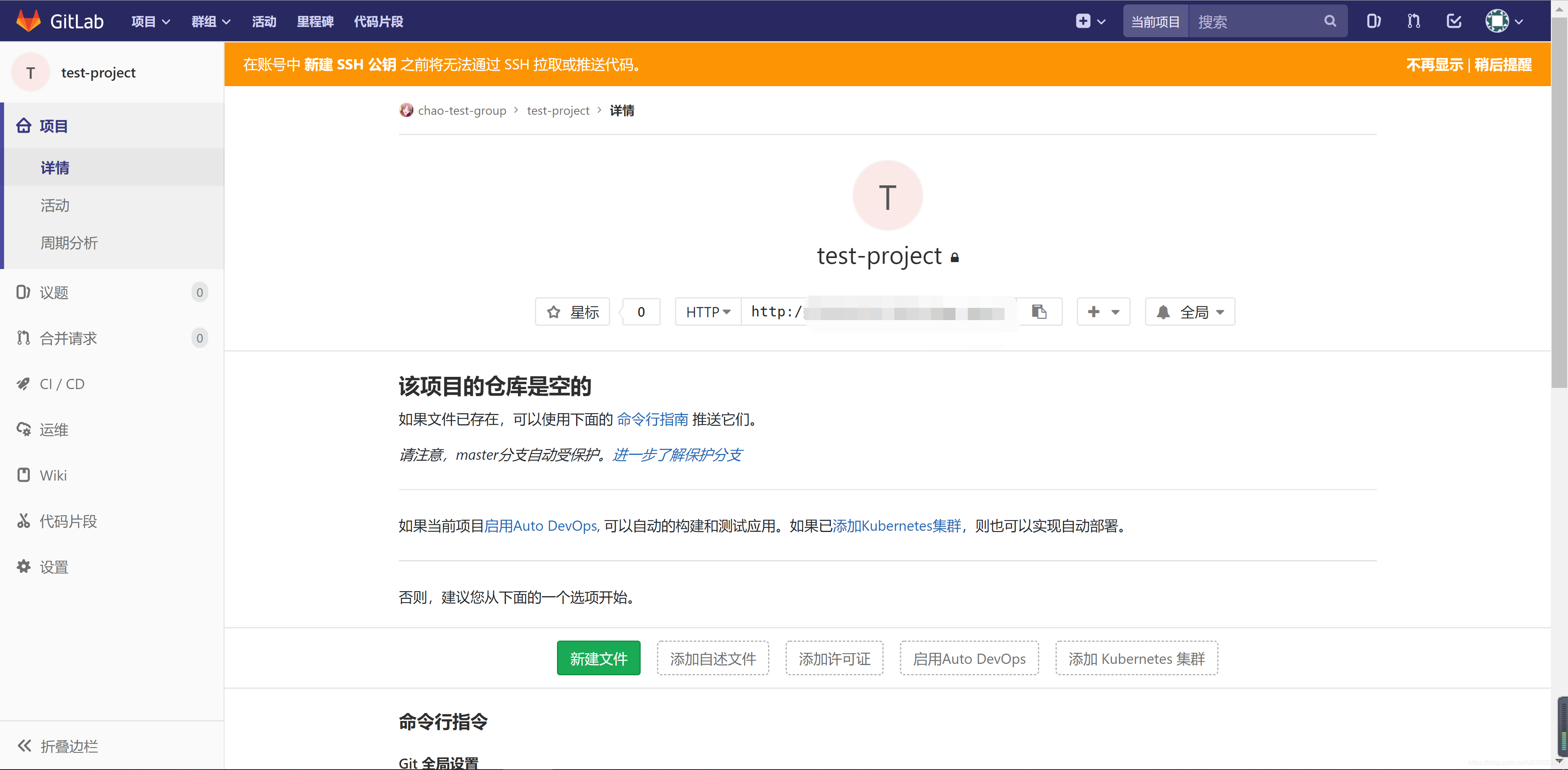The width and height of the screenshot is (1568, 770).
Task: Click the 运维 operations icon in sidebar
Action: point(23,429)
